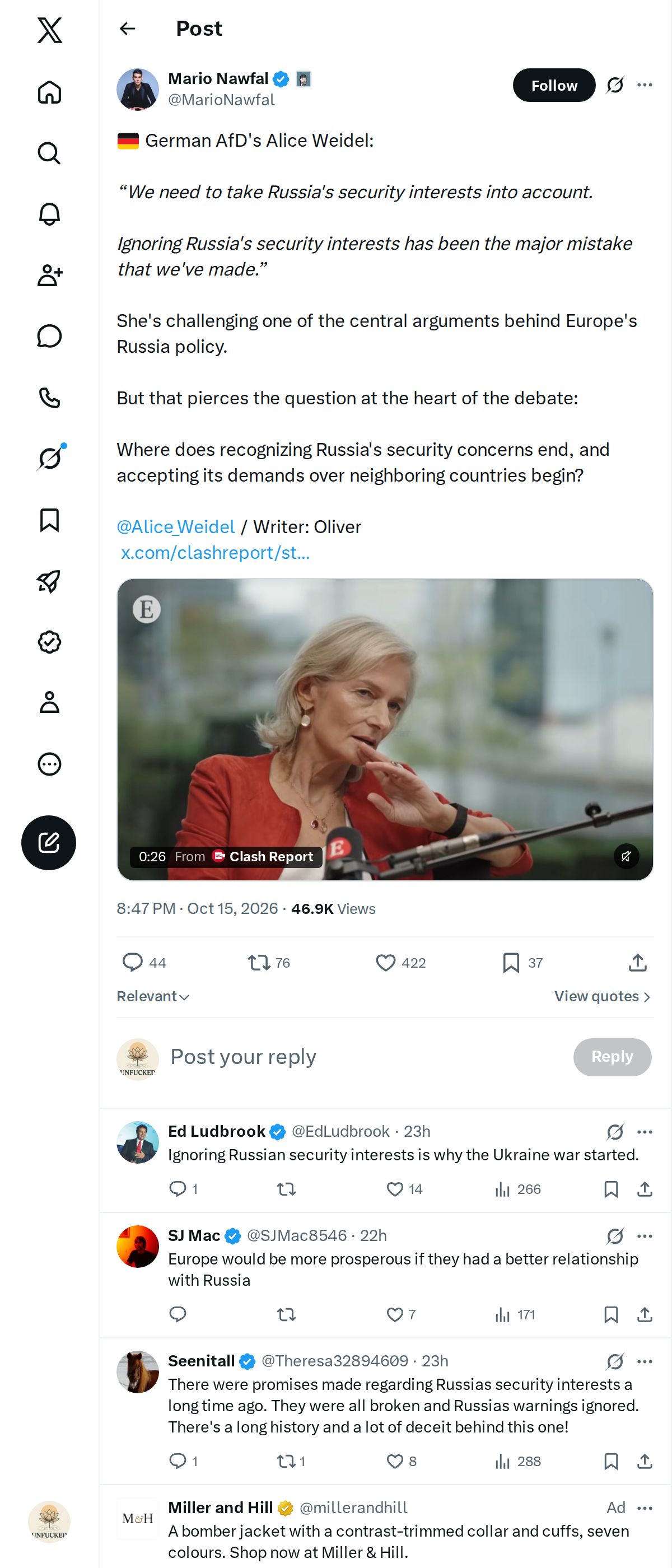The image size is (672, 1568).
Task: Open Bookmarks from the sidebar
Action: click(x=49, y=520)
